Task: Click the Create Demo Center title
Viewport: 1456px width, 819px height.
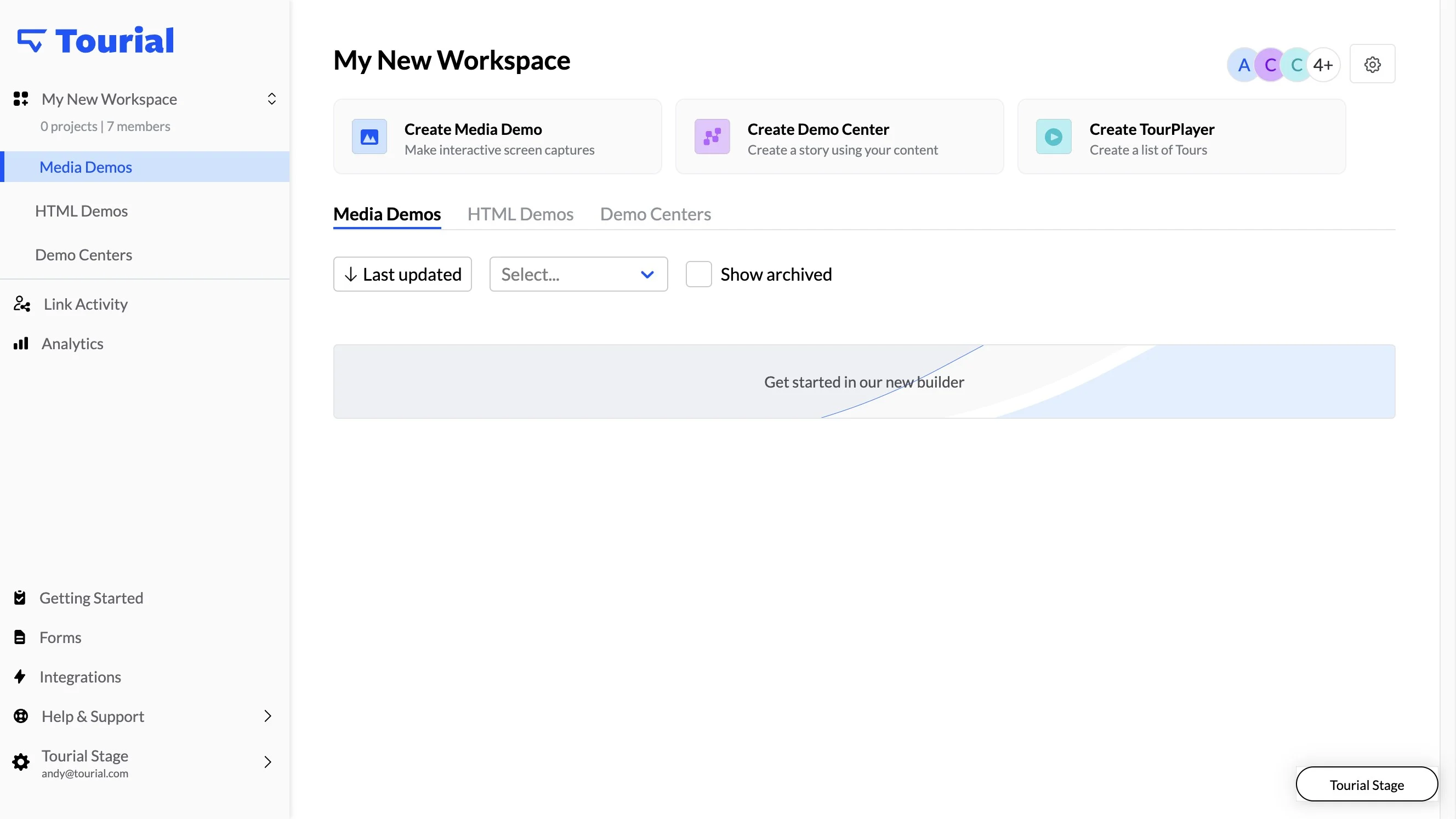Action: pos(818,129)
